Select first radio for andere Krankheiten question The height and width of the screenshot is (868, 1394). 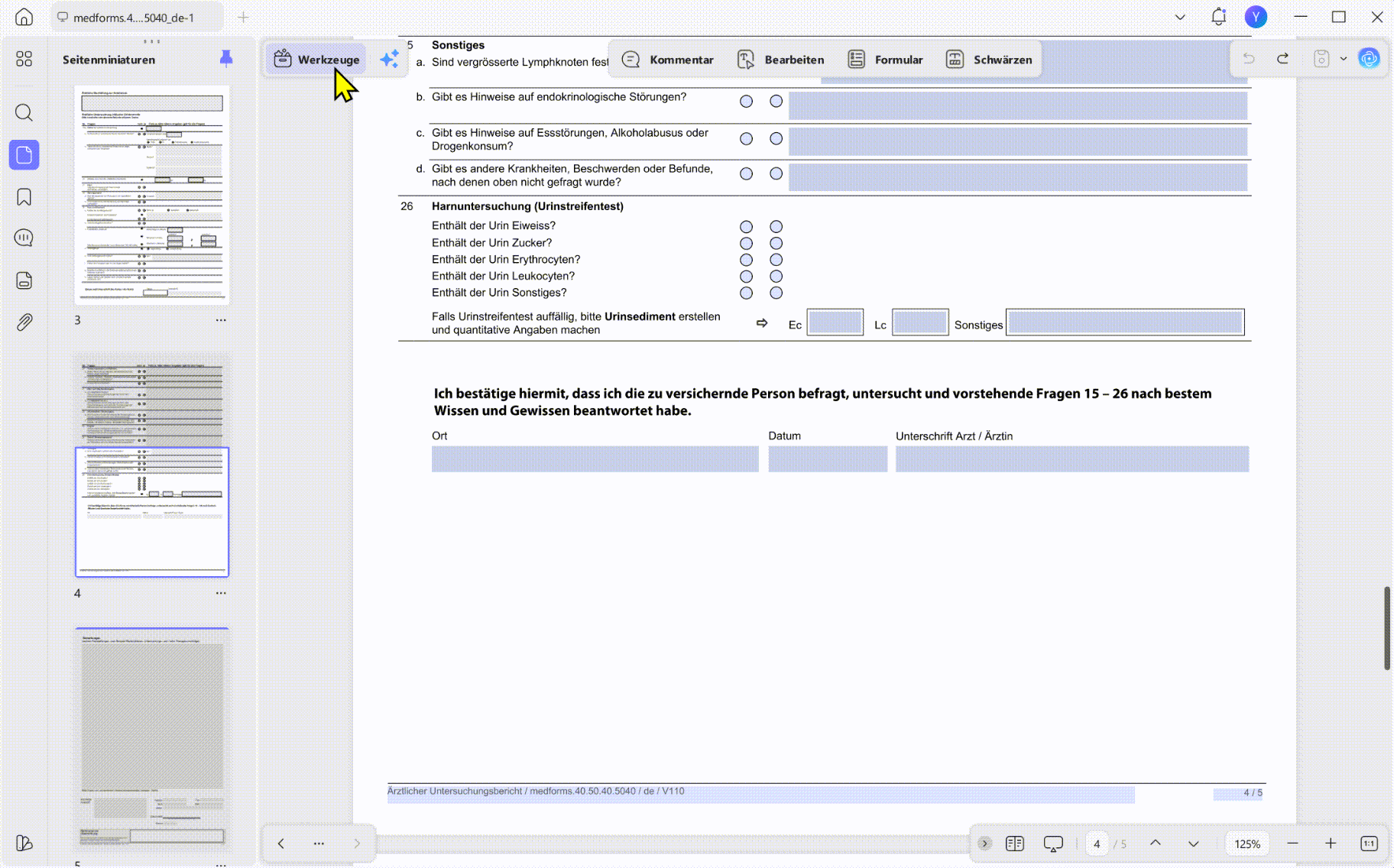pos(746,174)
